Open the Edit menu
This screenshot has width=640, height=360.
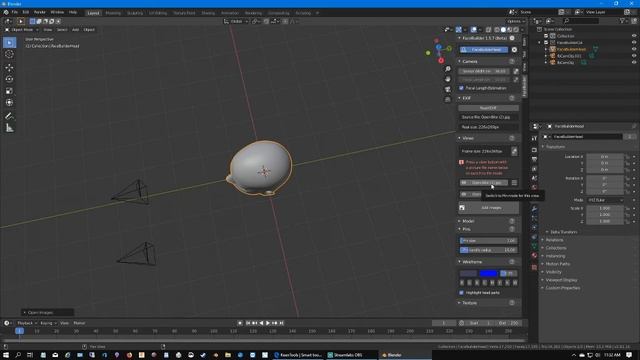pos(25,12)
